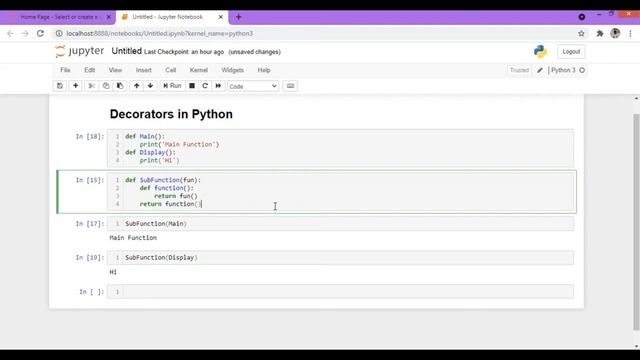The height and width of the screenshot is (360, 640).
Task: Click the 'return function()' line in SubFunction cell
Action: pyautogui.click(x=171, y=204)
